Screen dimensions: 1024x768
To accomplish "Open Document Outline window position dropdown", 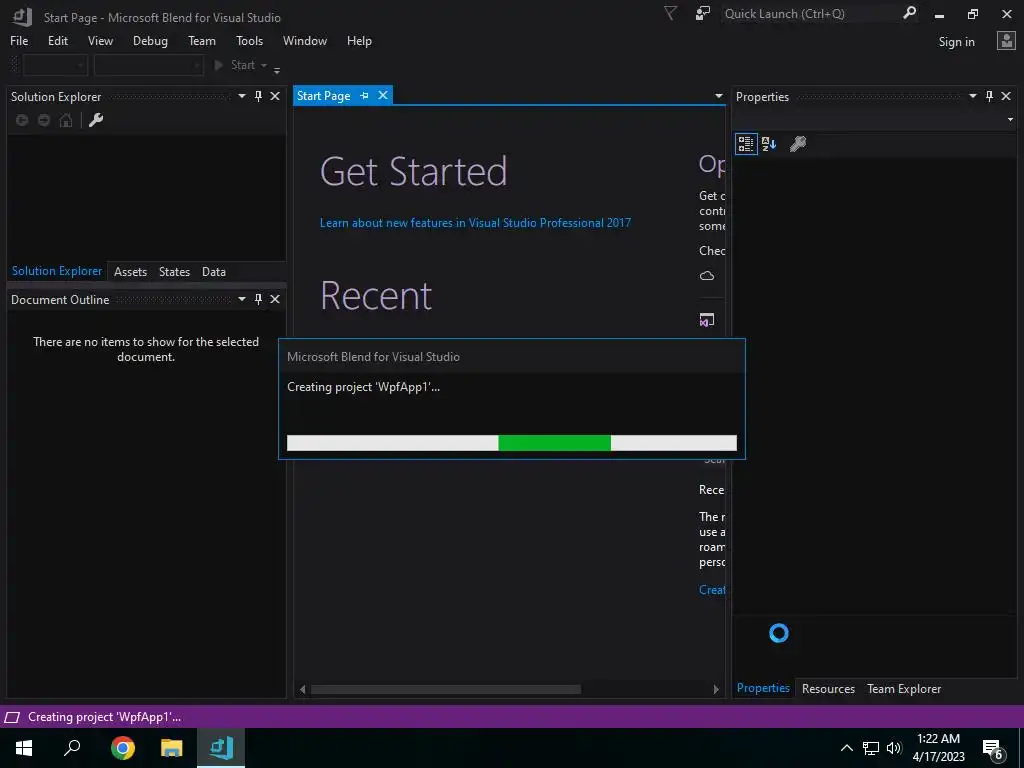I will click(x=242, y=299).
